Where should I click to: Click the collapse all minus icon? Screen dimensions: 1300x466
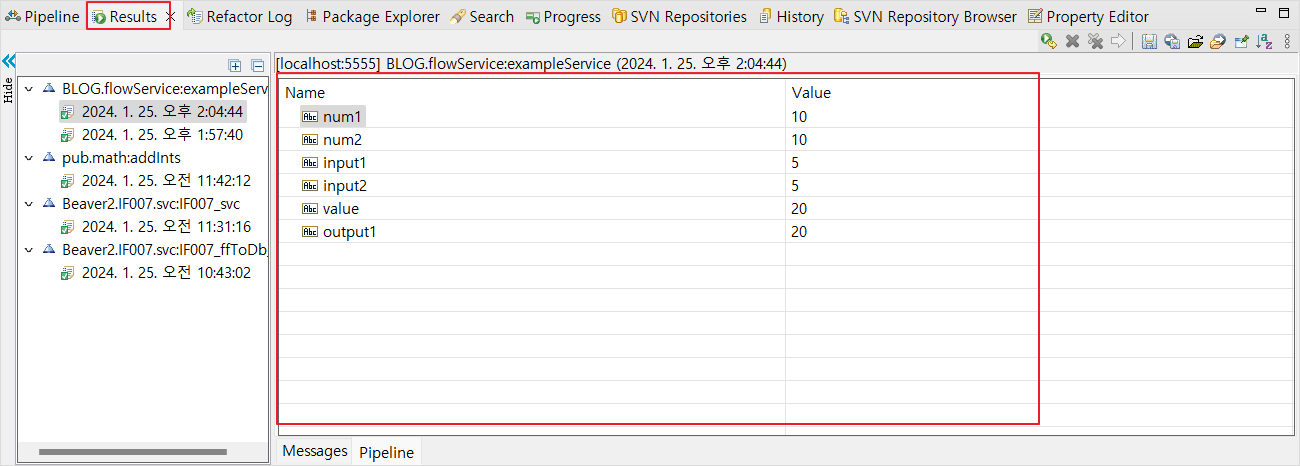pos(257,65)
